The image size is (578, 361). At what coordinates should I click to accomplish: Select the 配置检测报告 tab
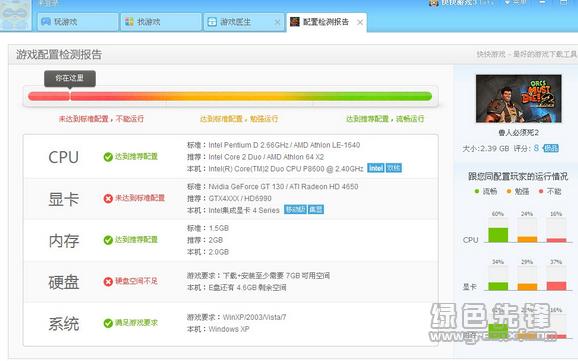click(326, 22)
